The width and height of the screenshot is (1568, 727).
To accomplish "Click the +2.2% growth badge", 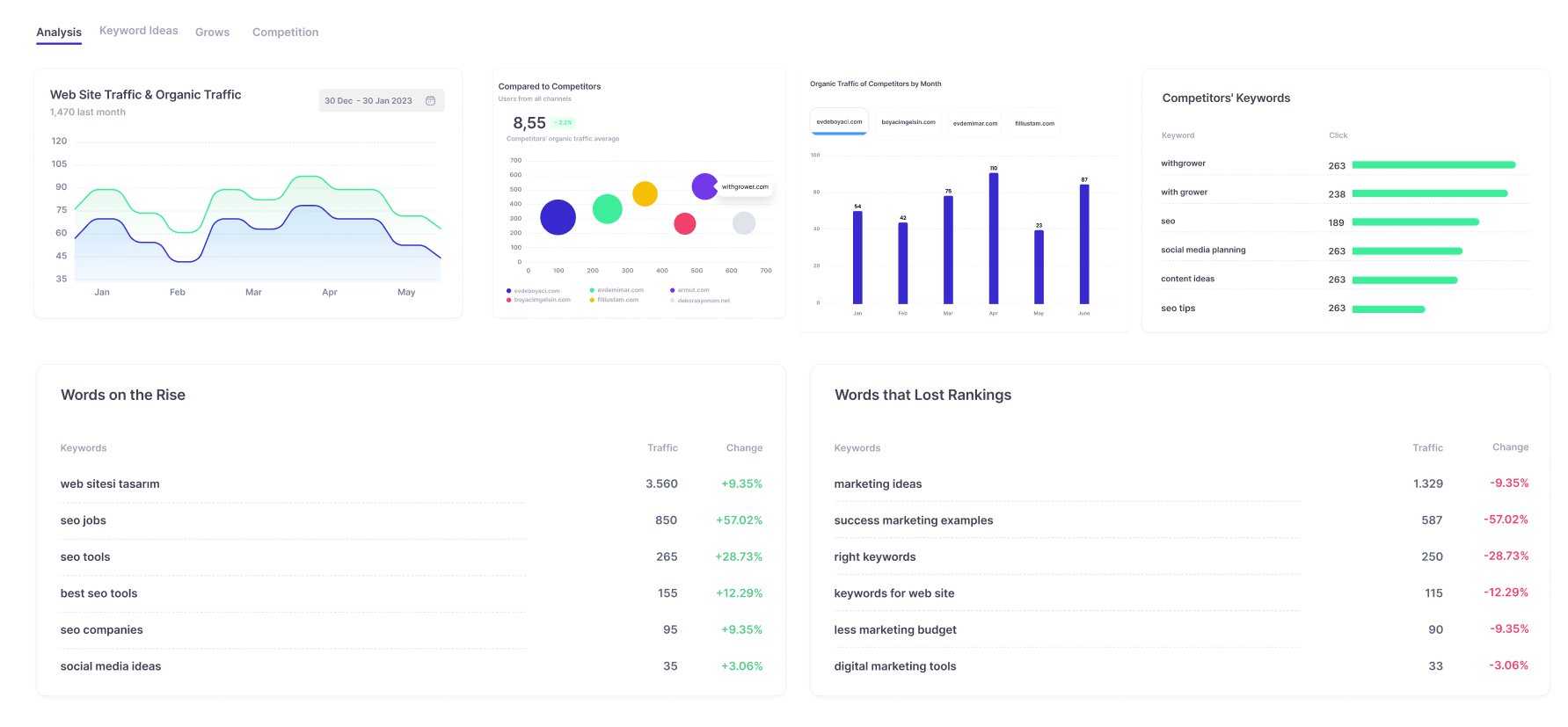I will 563,123.
